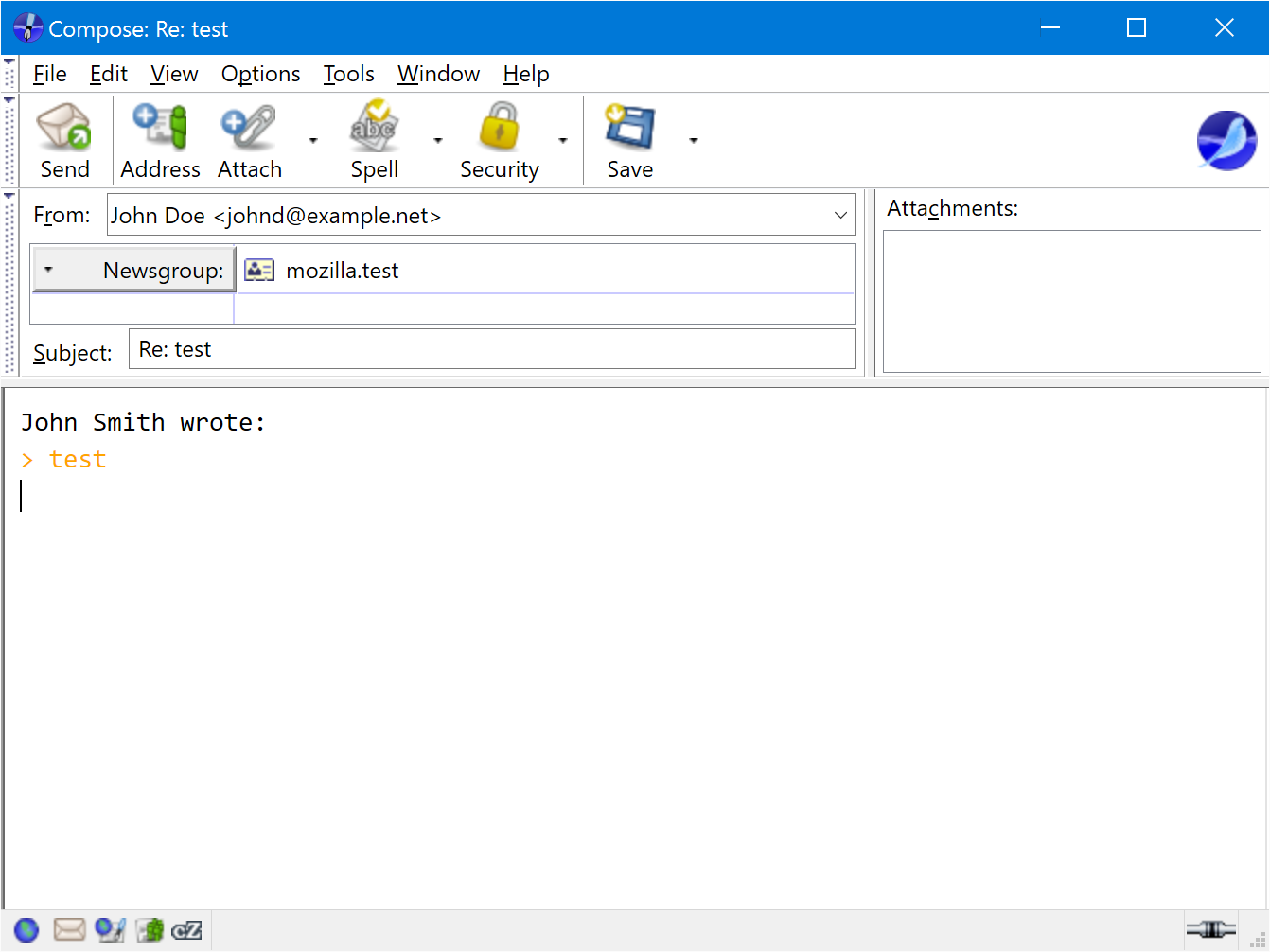Open the Options menu
The image size is (1270, 952).
(x=260, y=74)
